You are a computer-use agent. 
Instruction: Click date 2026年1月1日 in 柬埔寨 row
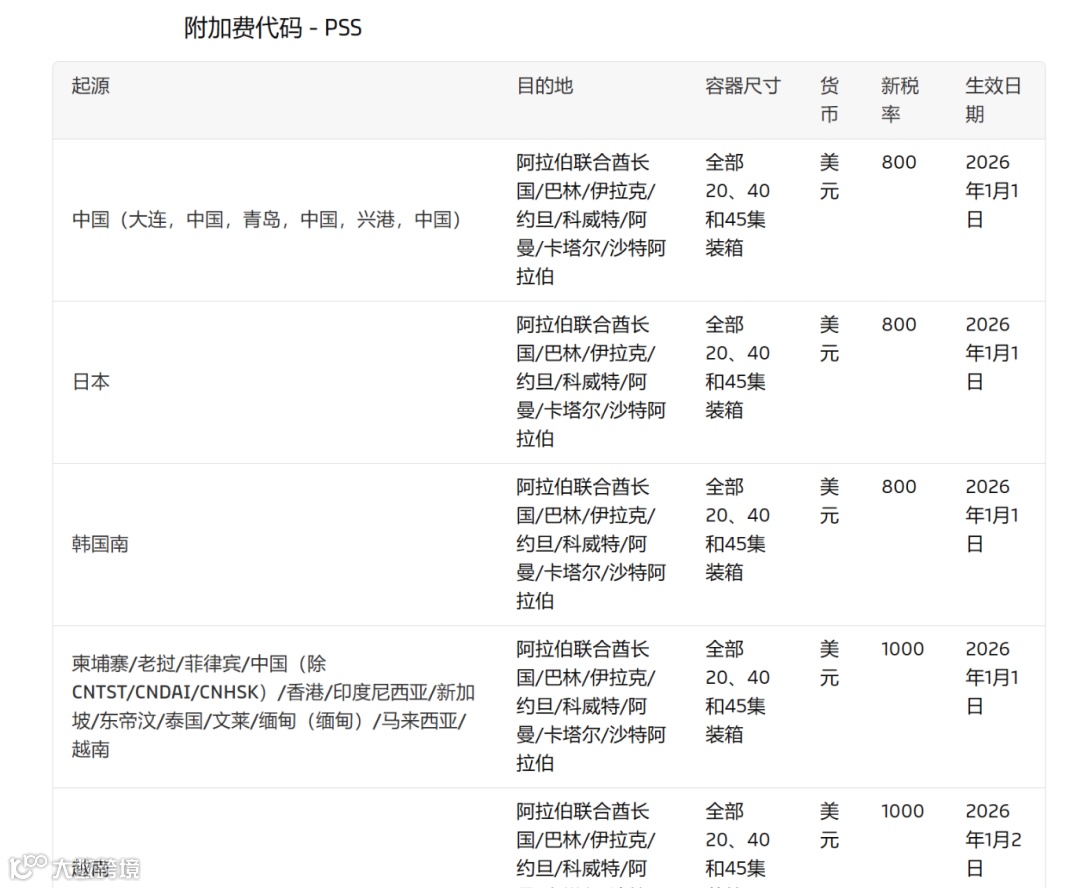pos(992,678)
